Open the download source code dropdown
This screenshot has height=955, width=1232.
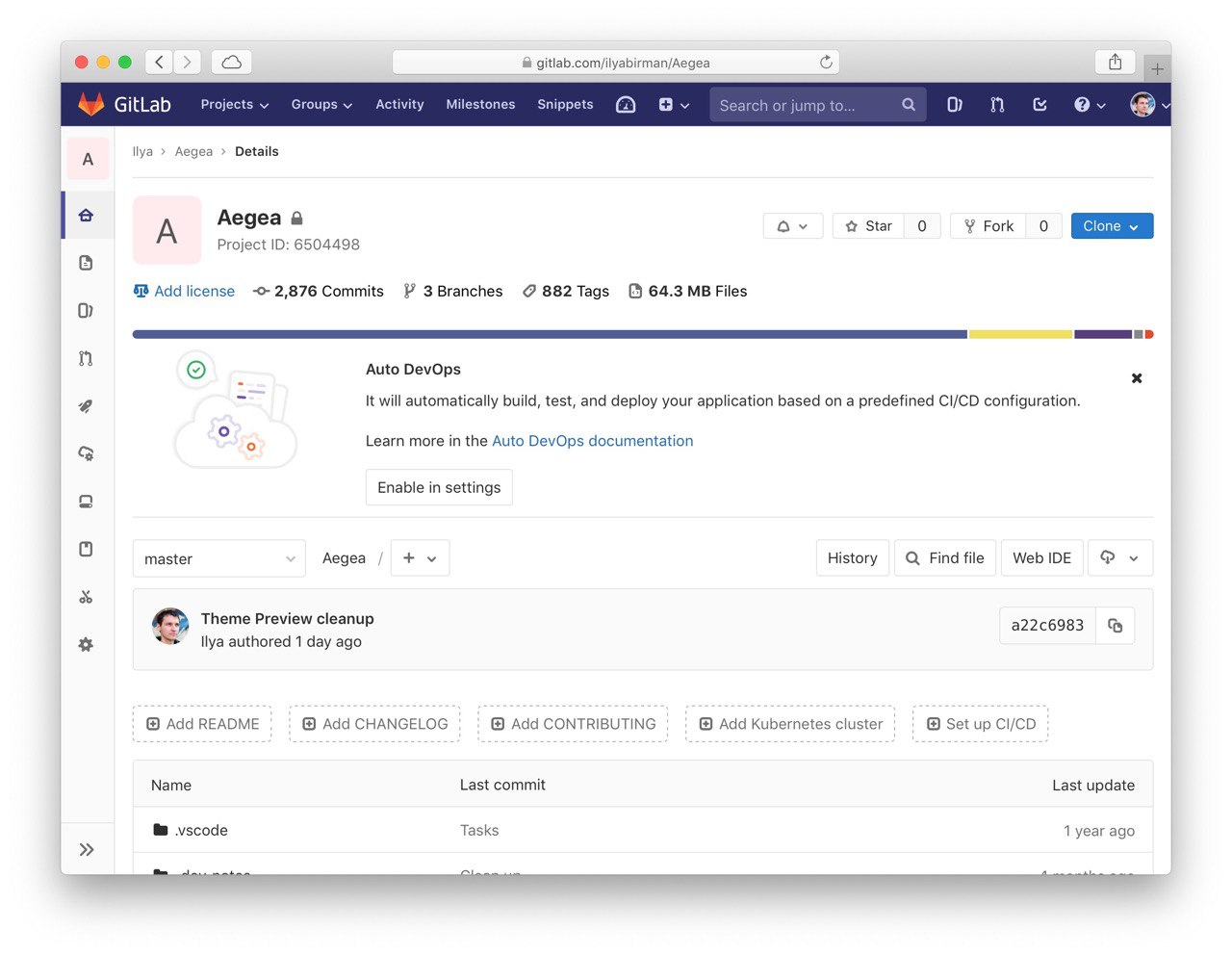coord(1120,558)
